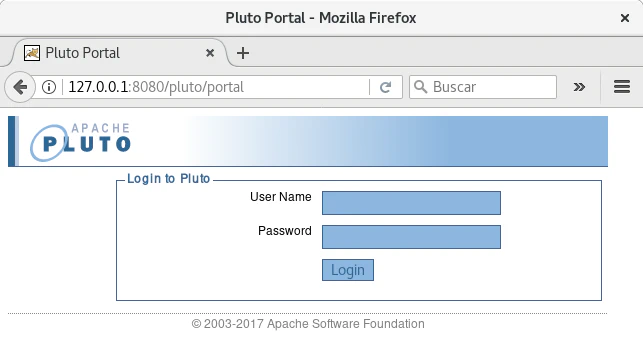Reload the current Pluto portal page
Screen dimensions: 643x363
click(x=385, y=87)
